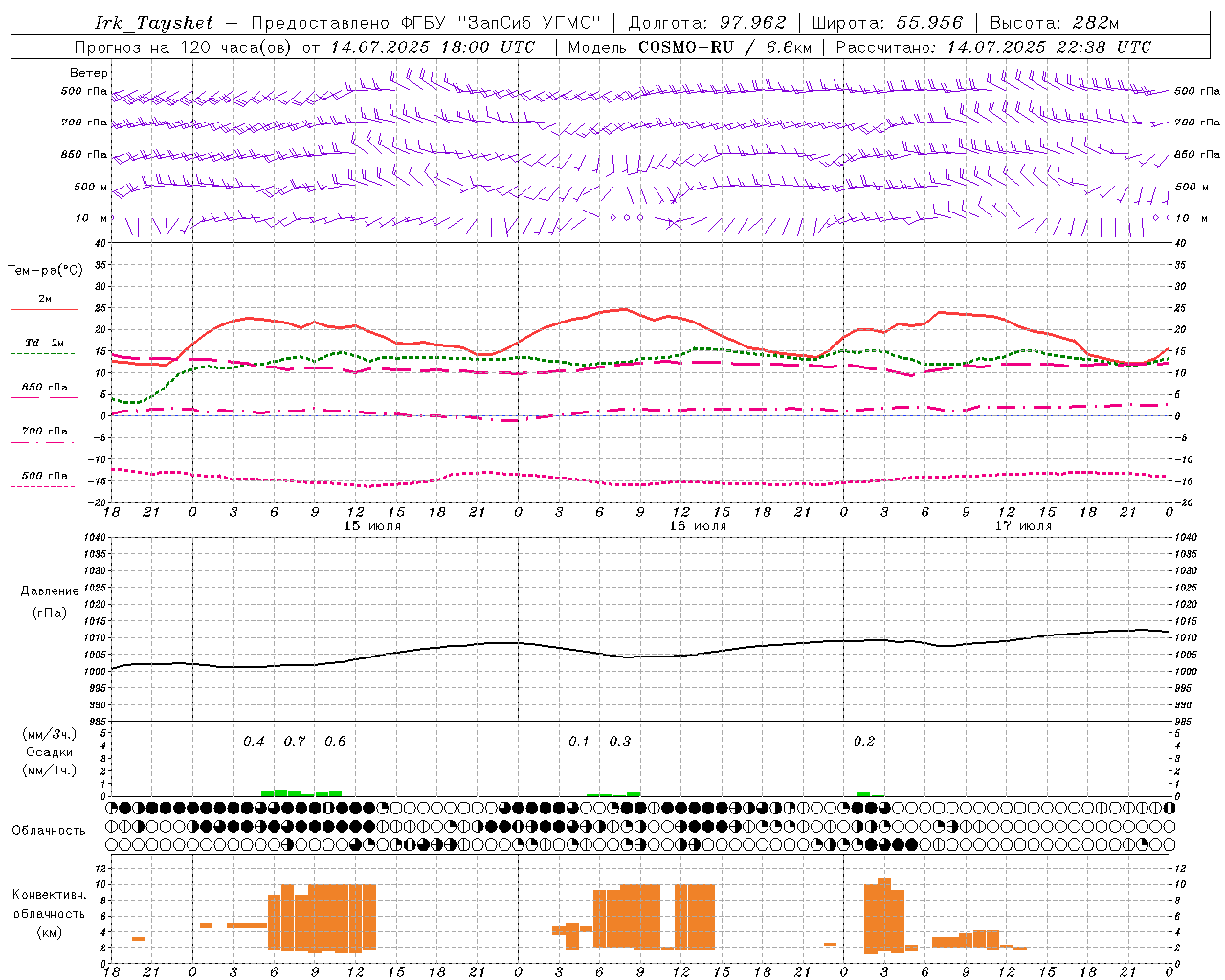Click the latitude value "Широта: 55.956"
The height and width of the screenshot is (980, 1225).
click(887, 23)
